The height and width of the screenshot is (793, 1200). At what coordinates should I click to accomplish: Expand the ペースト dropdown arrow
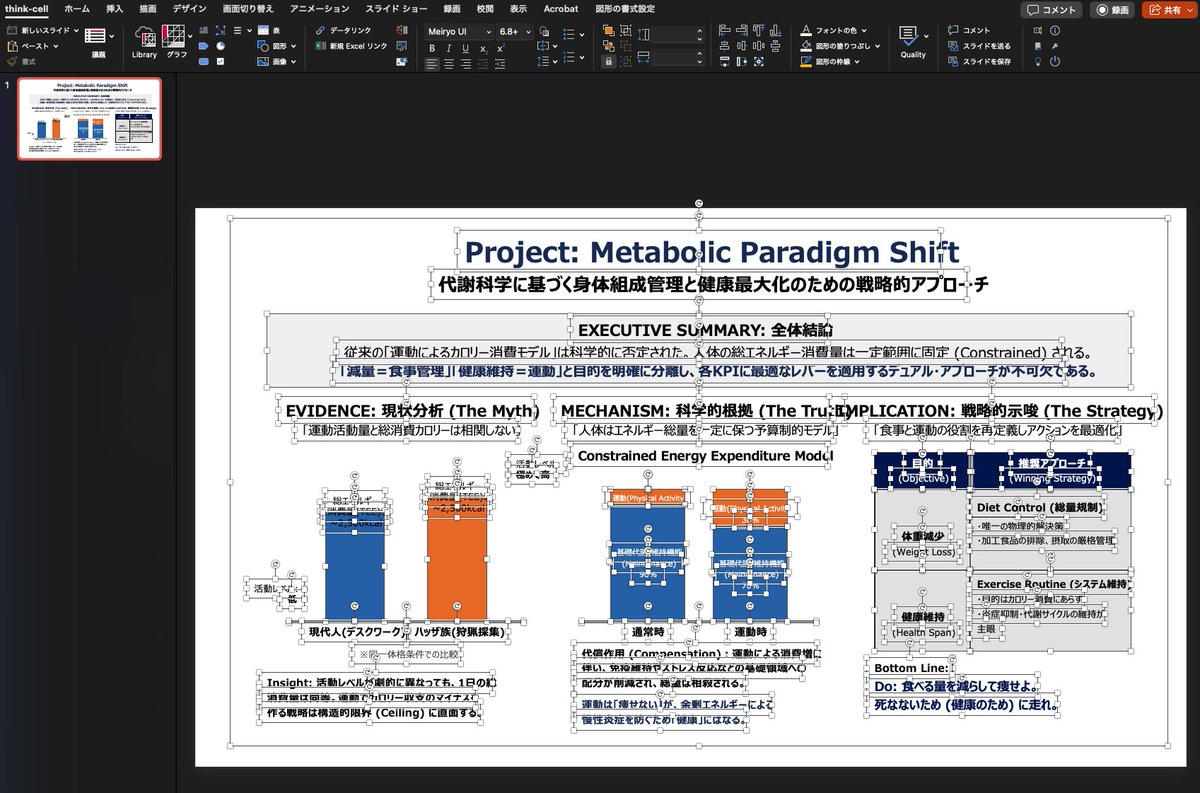pos(55,46)
